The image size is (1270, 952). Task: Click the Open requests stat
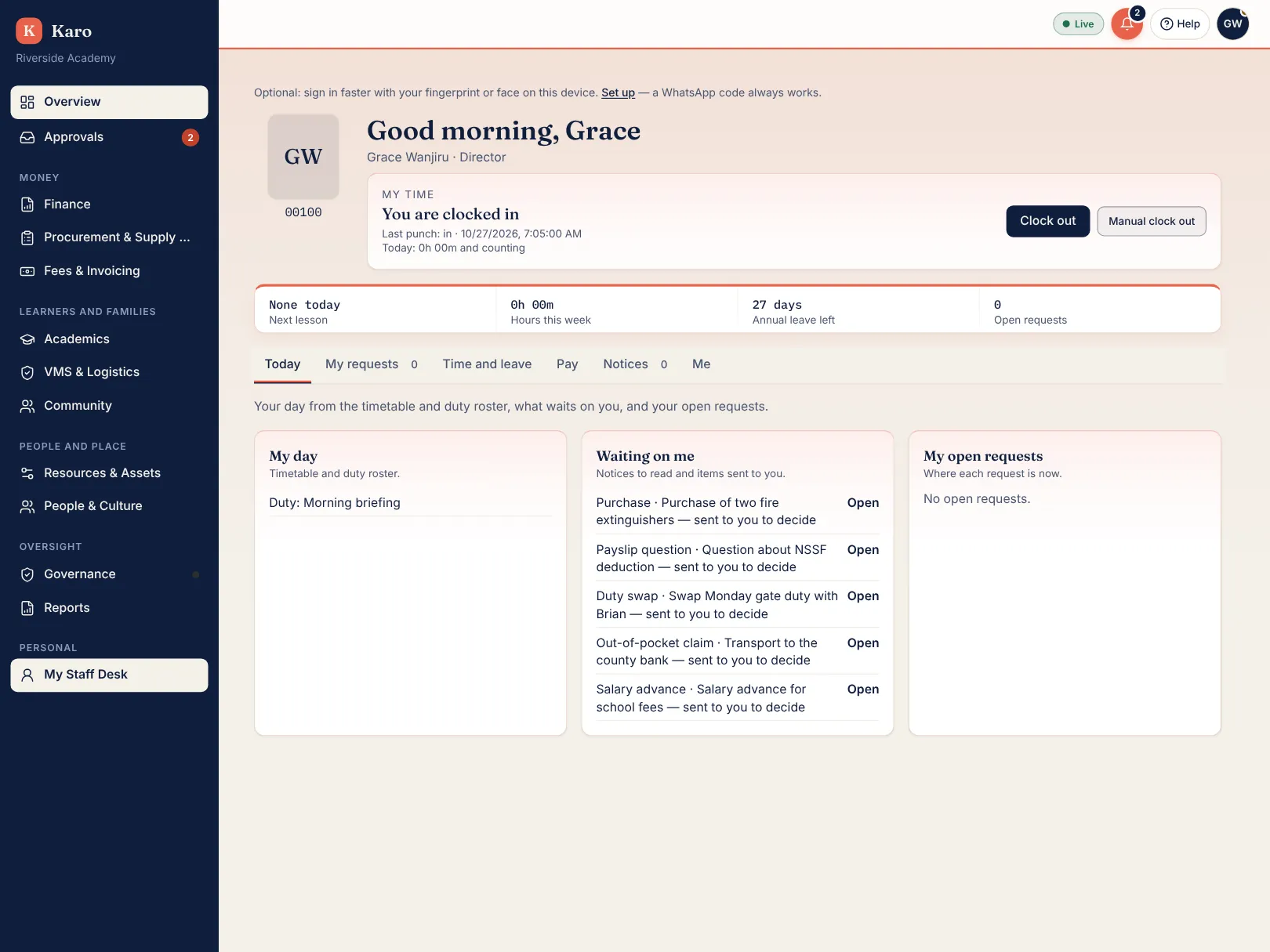1099,311
